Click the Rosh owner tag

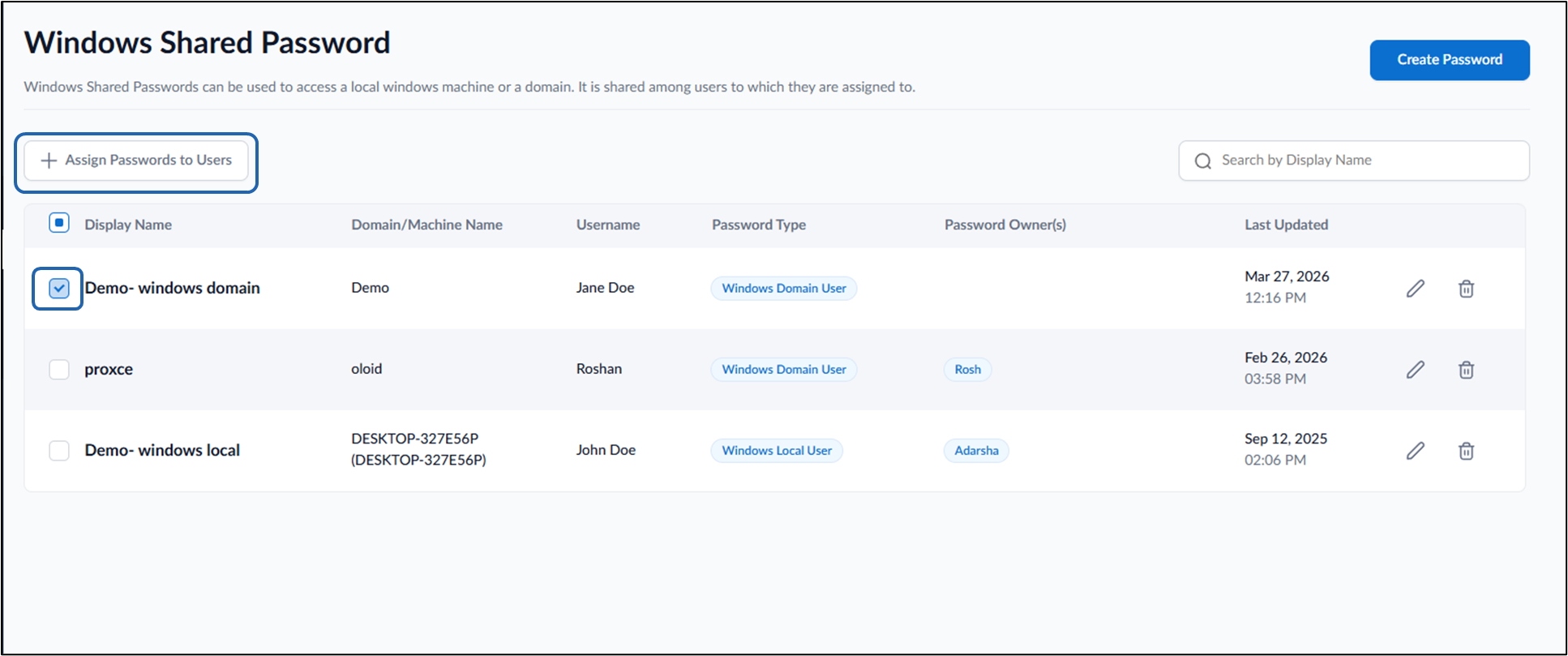967,370
